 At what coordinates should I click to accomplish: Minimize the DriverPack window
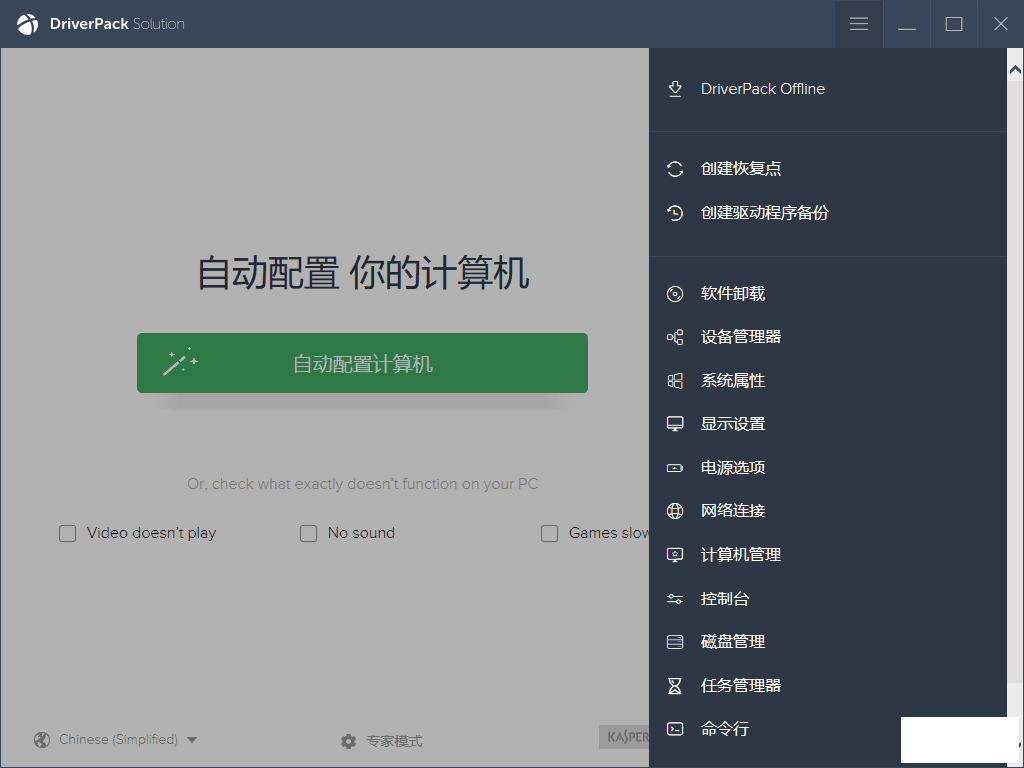[906, 24]
